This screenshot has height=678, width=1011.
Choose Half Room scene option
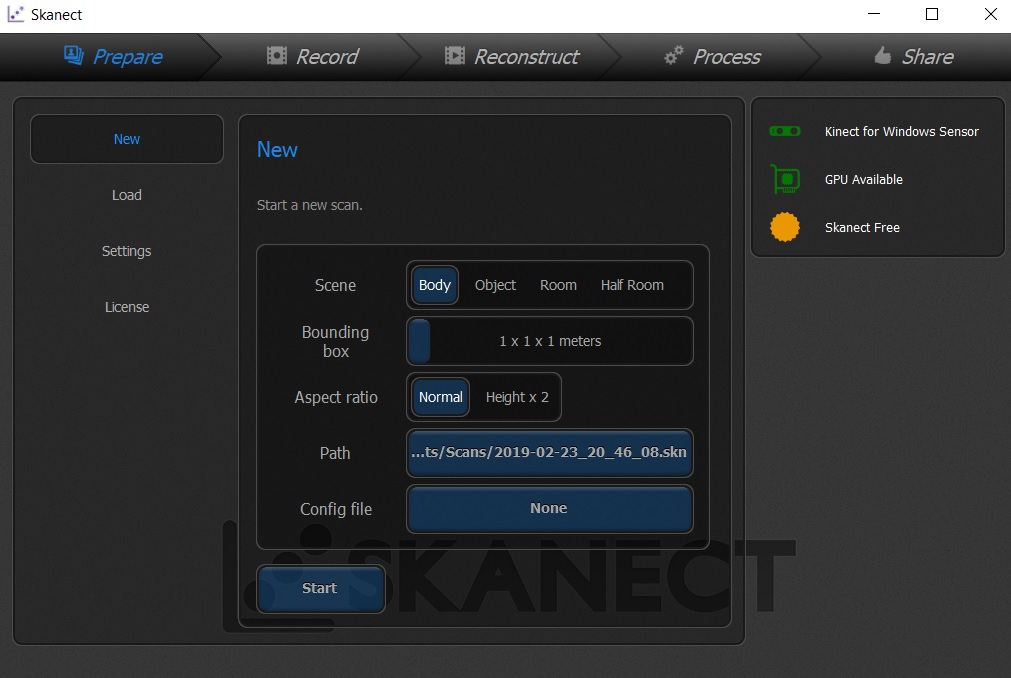click(632, 285)
